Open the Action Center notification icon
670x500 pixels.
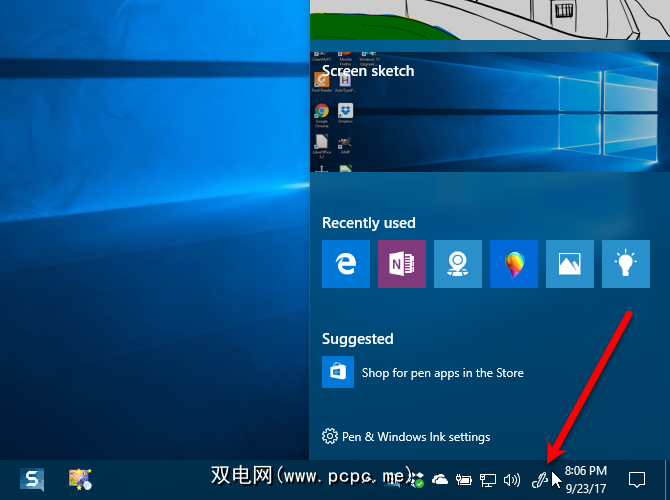[x=637, y=480]
